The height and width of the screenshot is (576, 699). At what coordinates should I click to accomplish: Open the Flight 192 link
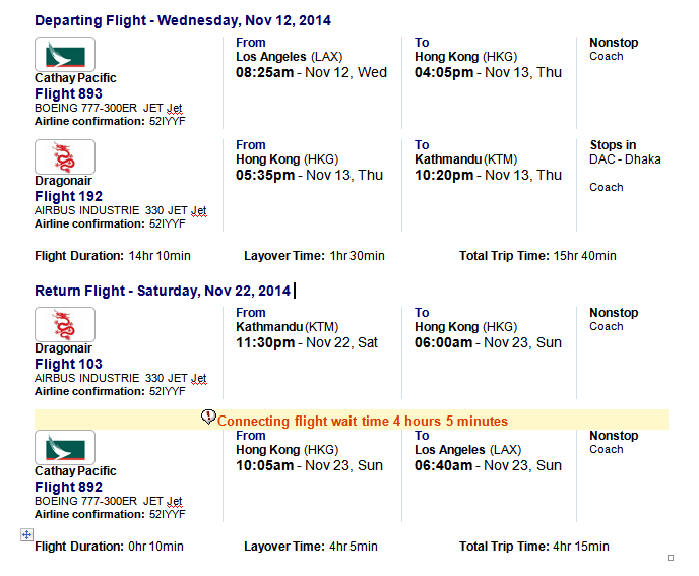click(x=69, y=196)
